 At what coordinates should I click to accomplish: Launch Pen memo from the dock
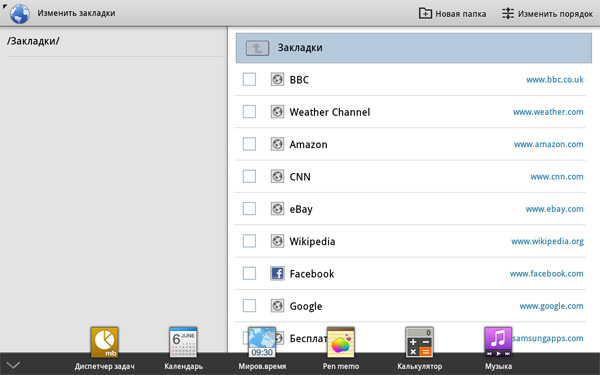point(341,342)
